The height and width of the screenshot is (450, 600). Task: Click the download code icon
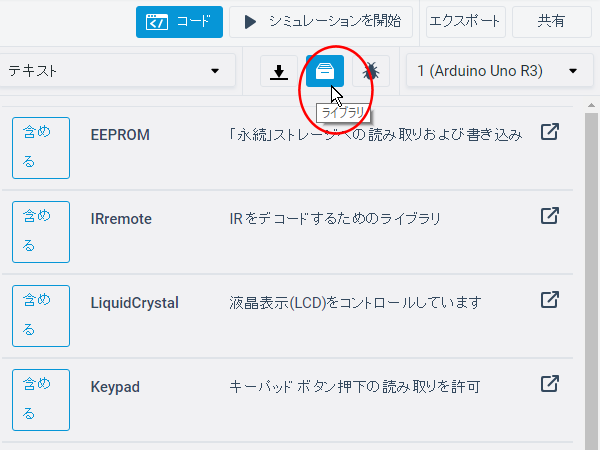(279, 71)
